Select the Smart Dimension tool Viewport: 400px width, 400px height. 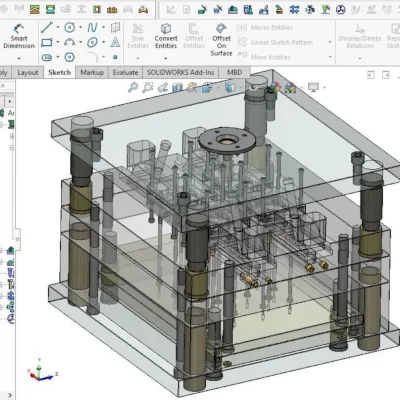[x=19, y=36]
